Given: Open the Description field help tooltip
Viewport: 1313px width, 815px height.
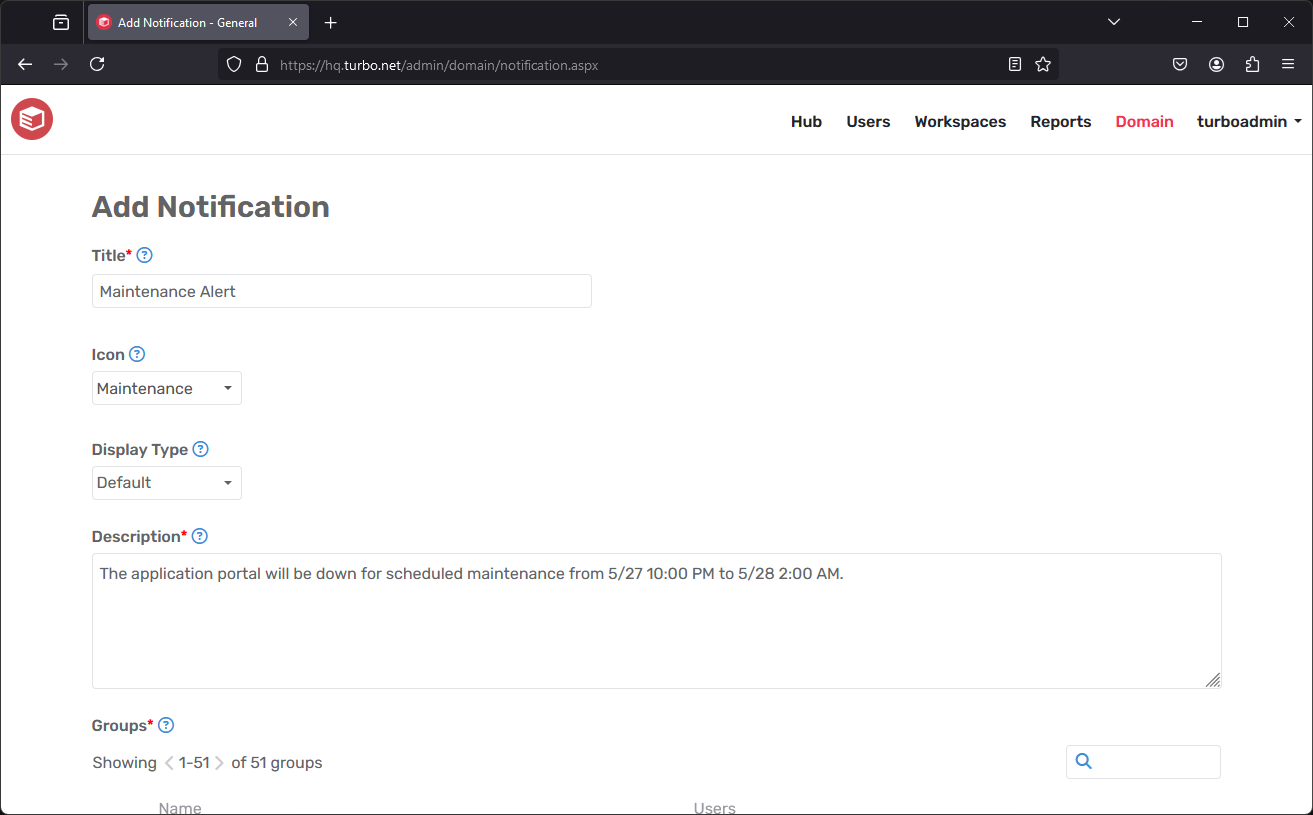Looking at the screenshot, I should coord(199,536).
